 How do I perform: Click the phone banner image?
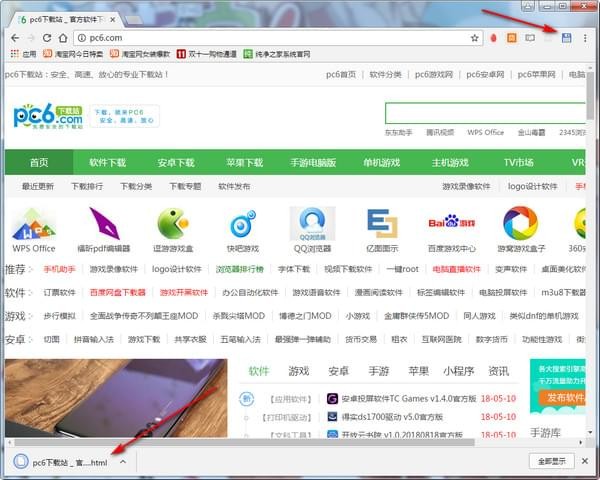(x=116, y=398)
